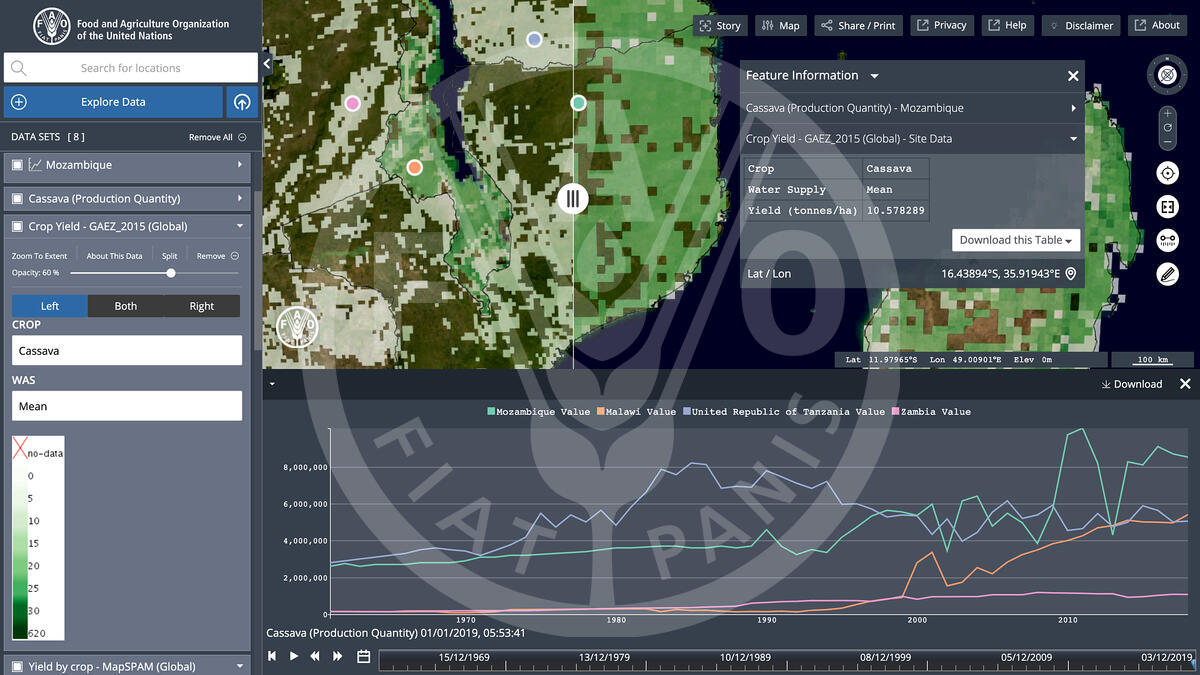Click About This Data
Viewport: 1200px width, 675px height.
point(114,256)
